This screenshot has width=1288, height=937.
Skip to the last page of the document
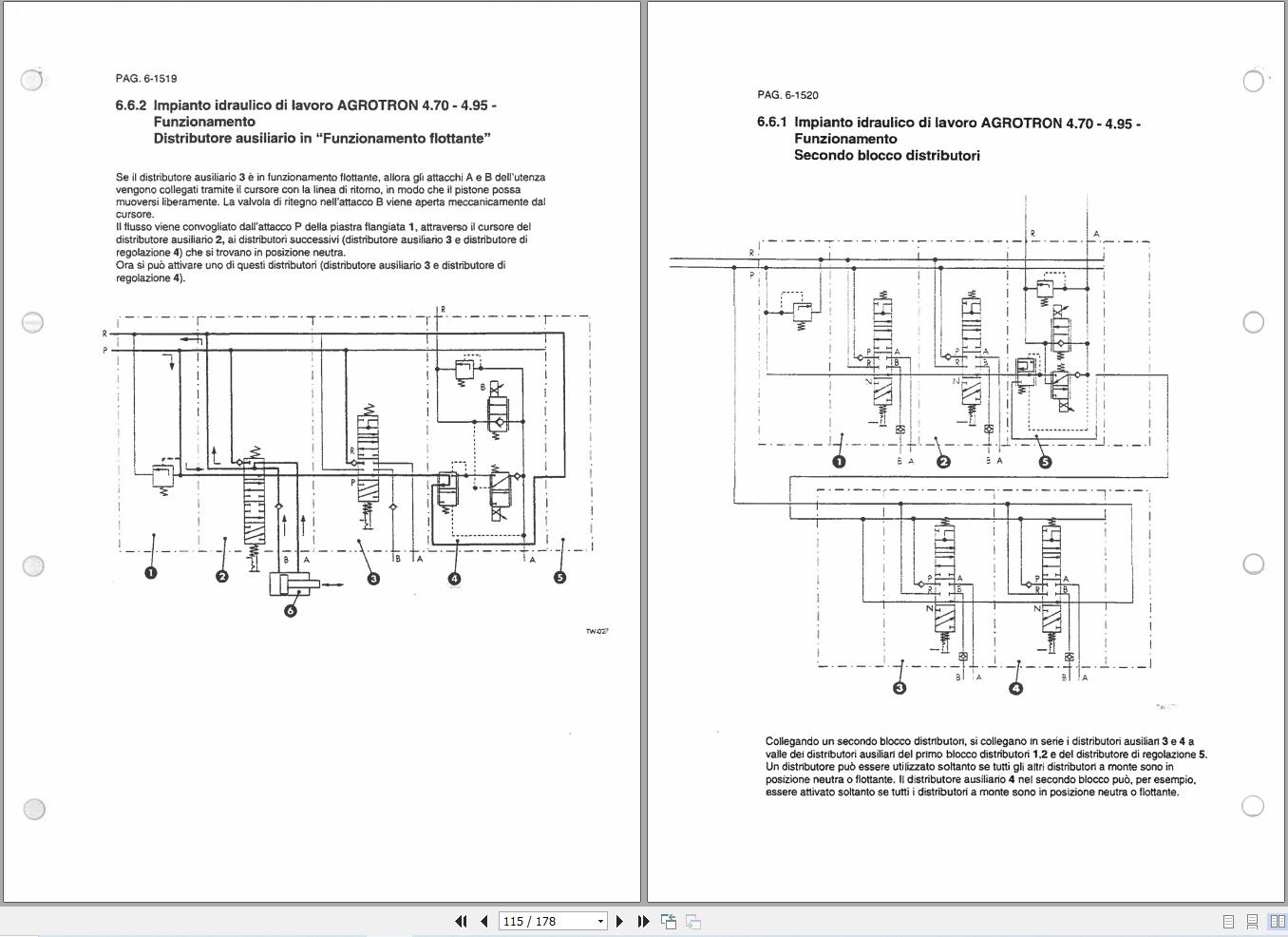644,921
